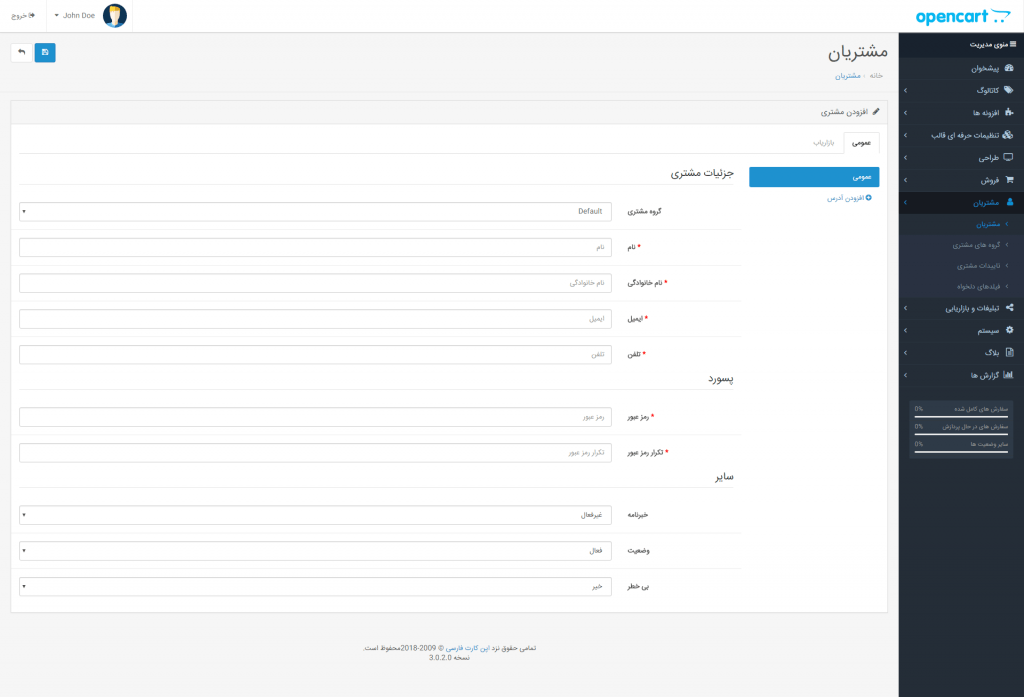Open the بی خطر safe dropdown
Image resolution: width=1024 pixels, height=697 pixels.
point(315,587)
